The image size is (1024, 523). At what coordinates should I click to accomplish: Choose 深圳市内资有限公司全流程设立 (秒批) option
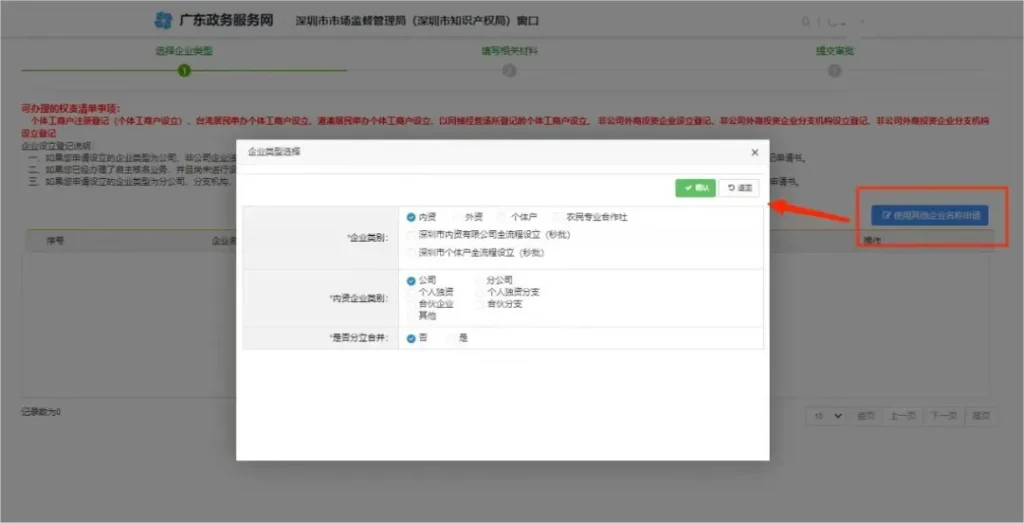coord(412,234)
